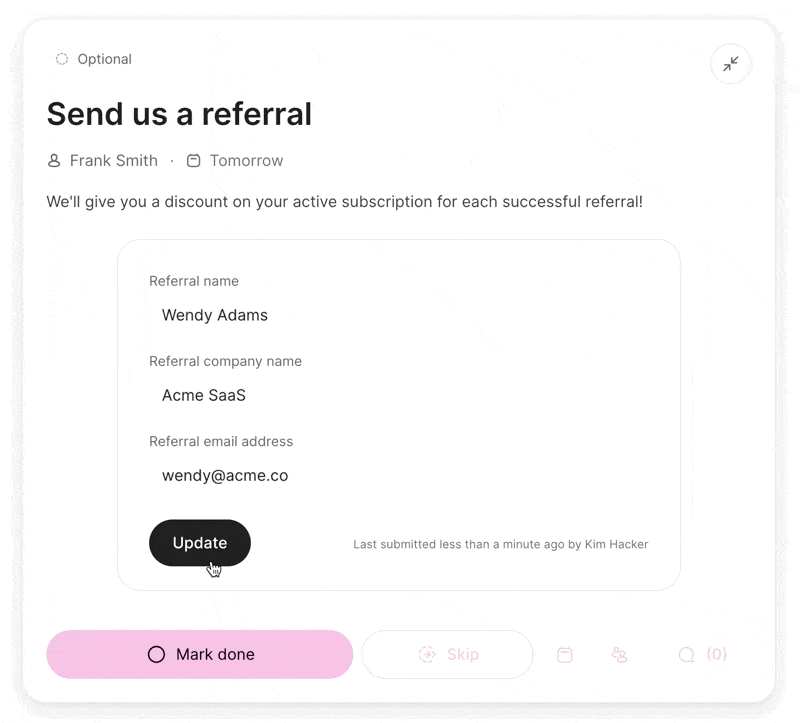The width and height of the screenshot is (800, 723).
Task: Click the "Send us a referral" title
Action: click(179, 114)
